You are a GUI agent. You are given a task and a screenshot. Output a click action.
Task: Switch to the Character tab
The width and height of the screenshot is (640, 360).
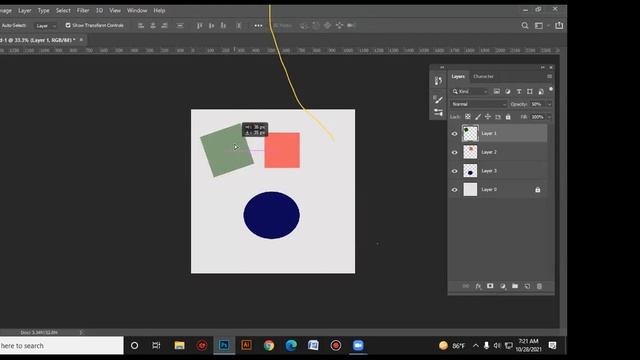pos(483,76)
